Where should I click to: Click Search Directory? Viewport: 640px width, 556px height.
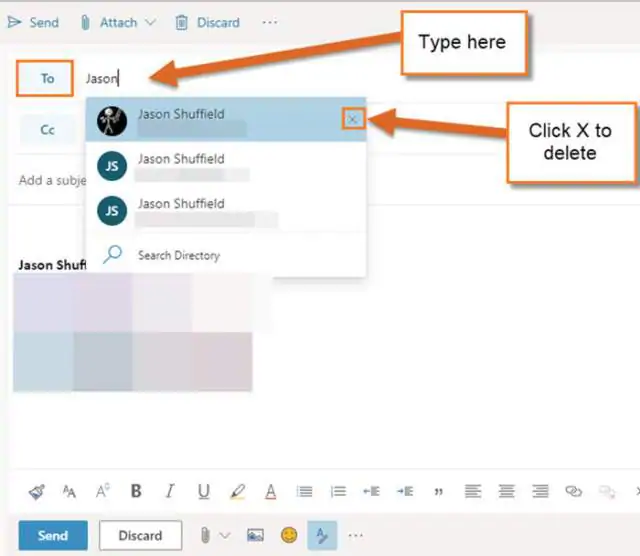[226, 255]
